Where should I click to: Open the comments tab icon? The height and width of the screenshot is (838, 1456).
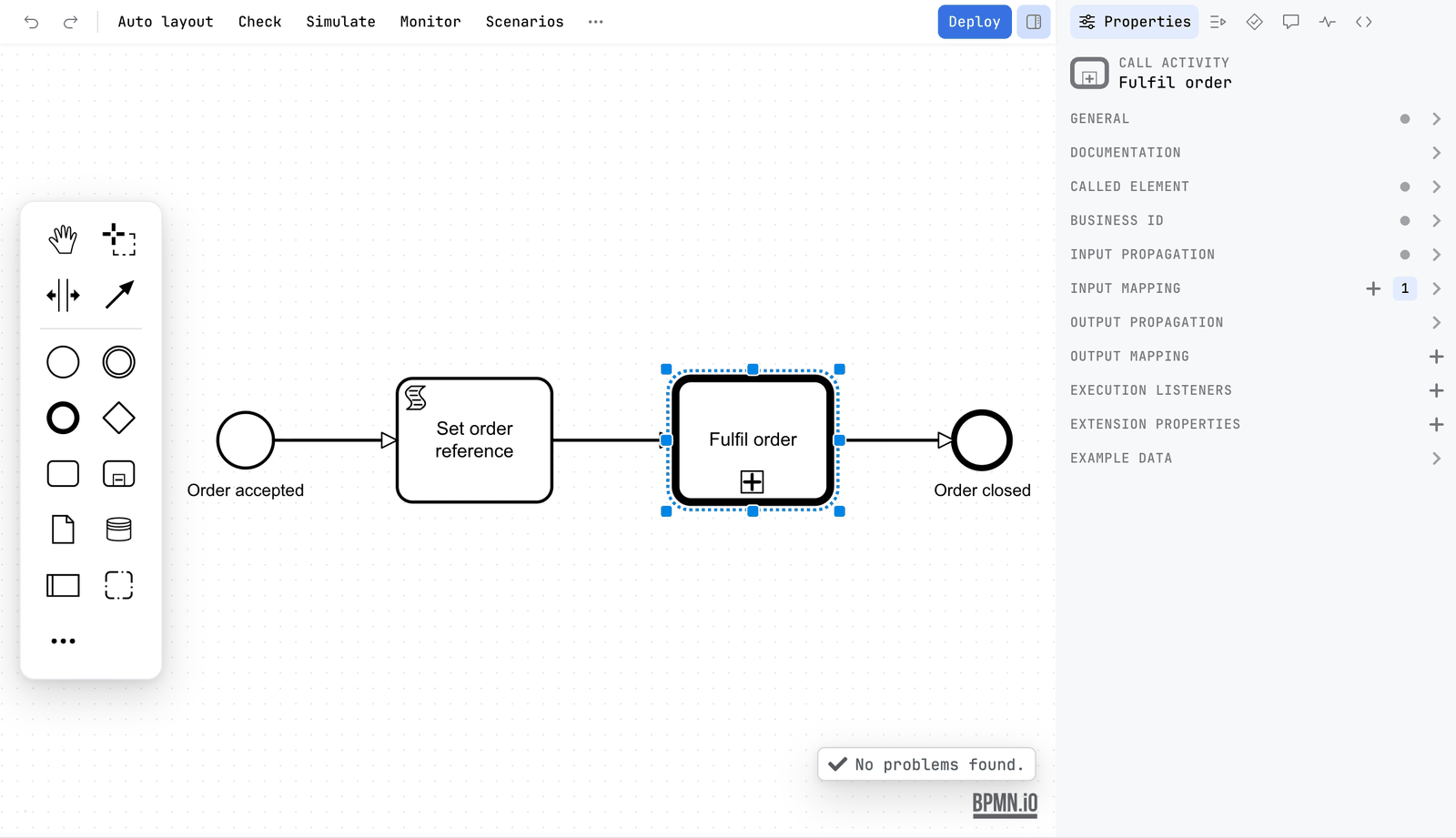tap(1290, 22)
